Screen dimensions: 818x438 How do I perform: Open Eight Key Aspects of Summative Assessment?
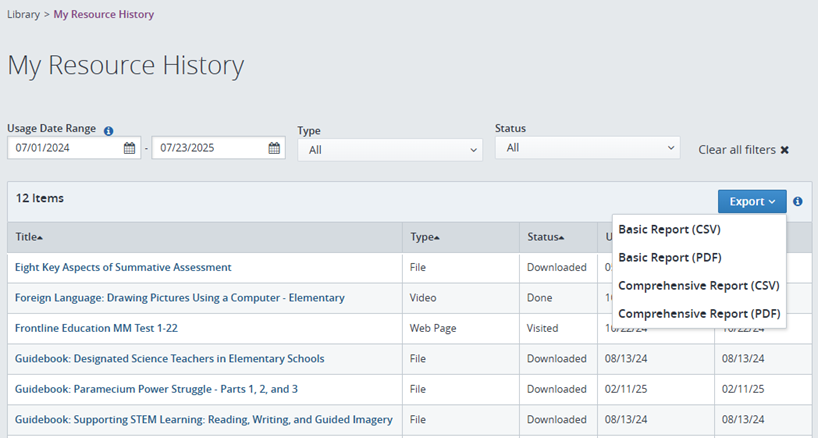pyautogui.click(x=123, y=267)
